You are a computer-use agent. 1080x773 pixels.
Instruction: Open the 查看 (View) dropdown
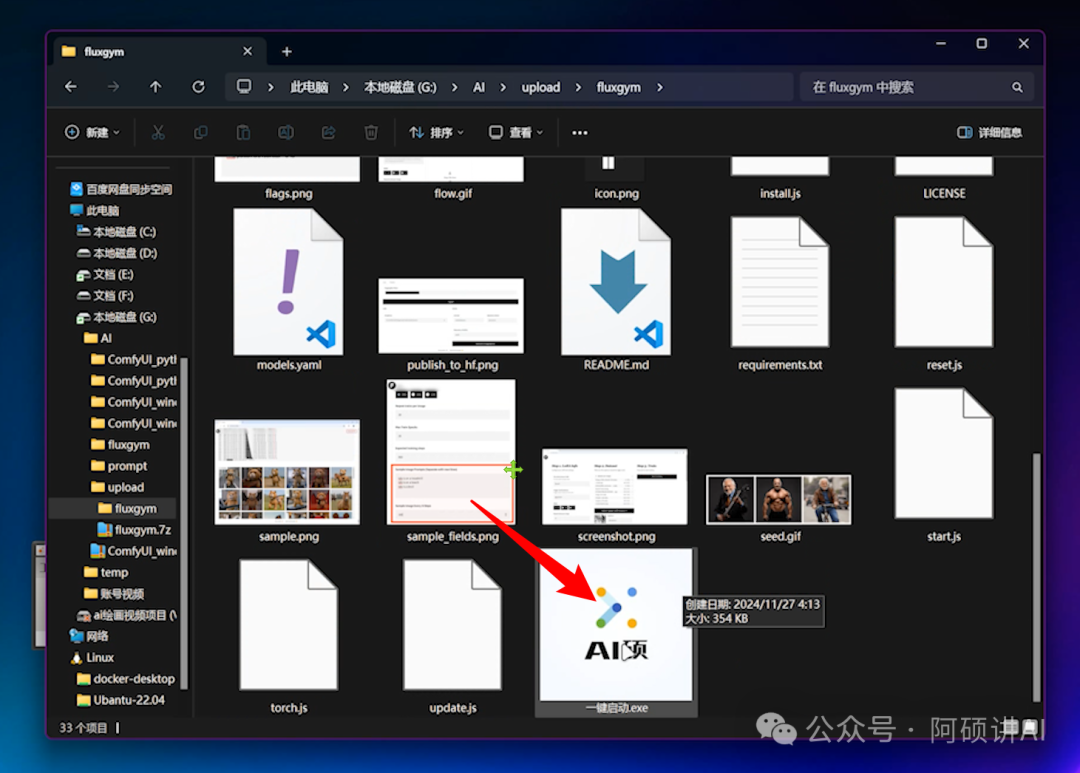click(516, 132)
